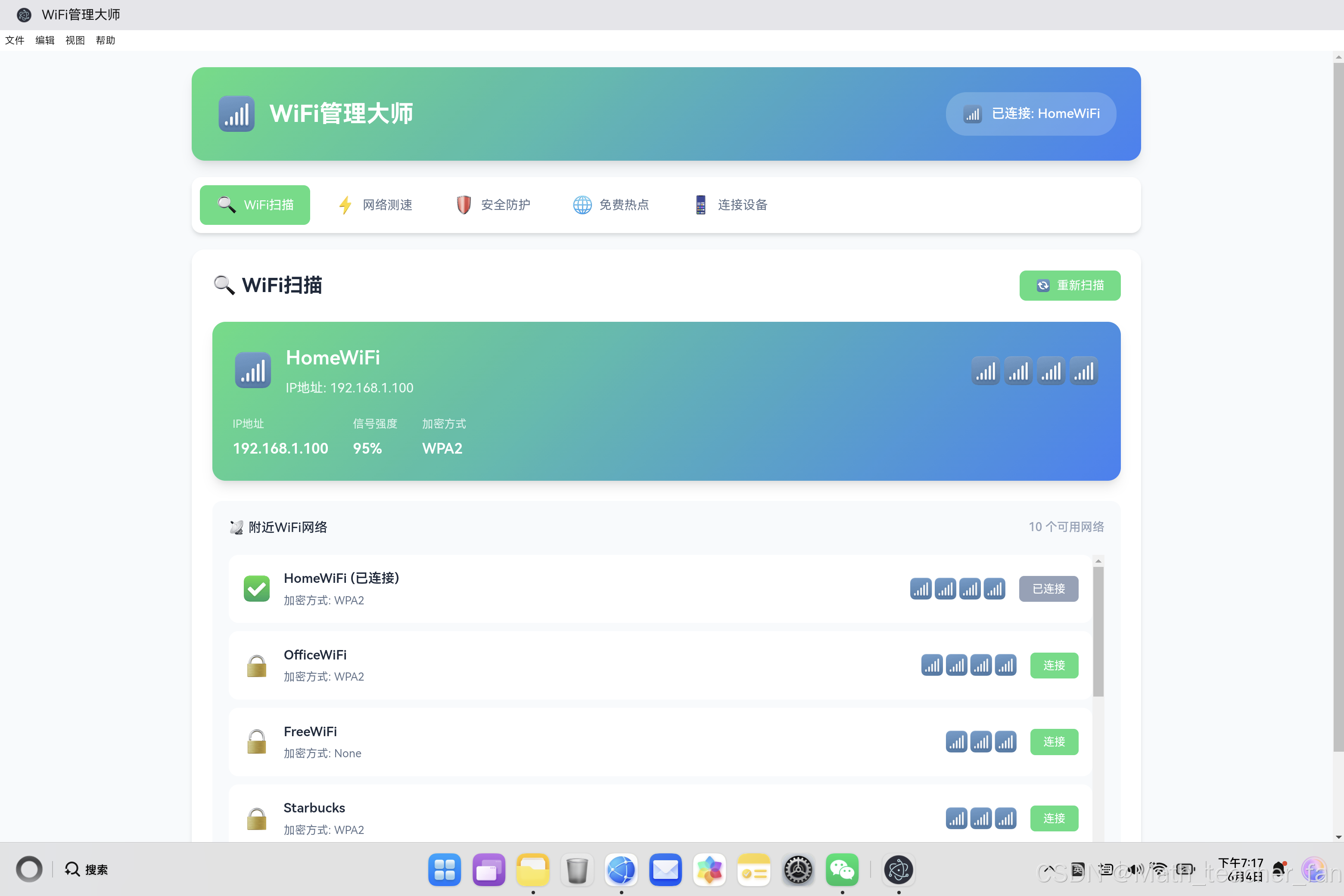Switch to the WiFi扫描 tab
The height and width of the screenshot is (896, 1344).
click(255, 205)
